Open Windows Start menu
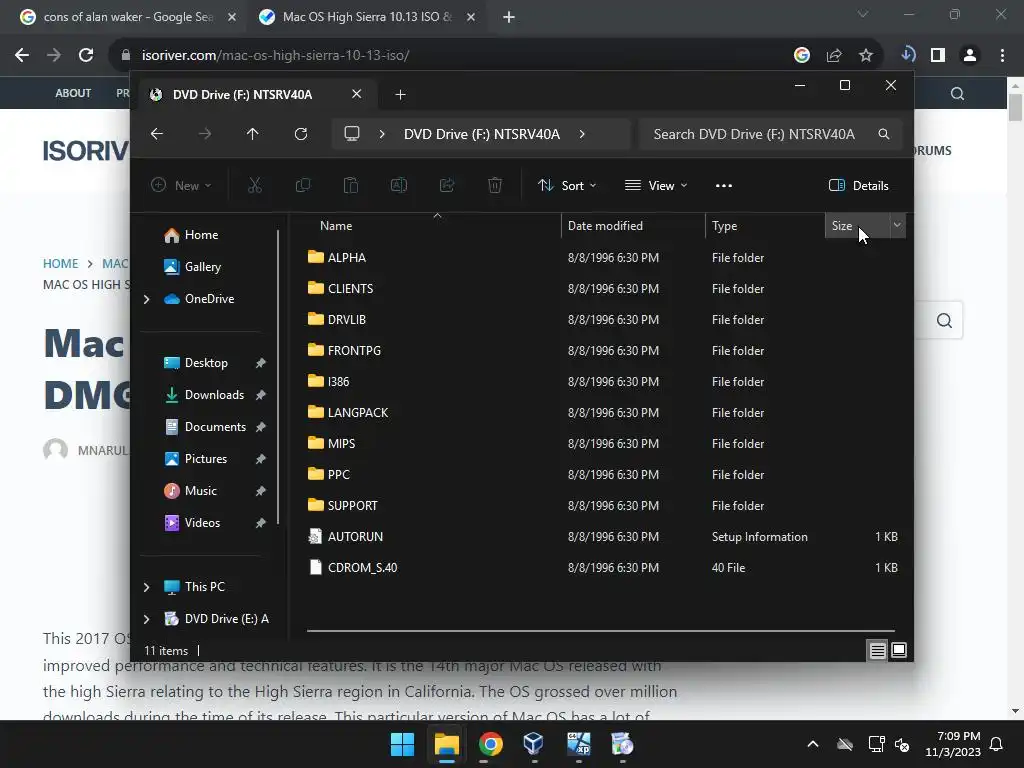The height and width of the screenshot is (768, 1024). (402, 744)
